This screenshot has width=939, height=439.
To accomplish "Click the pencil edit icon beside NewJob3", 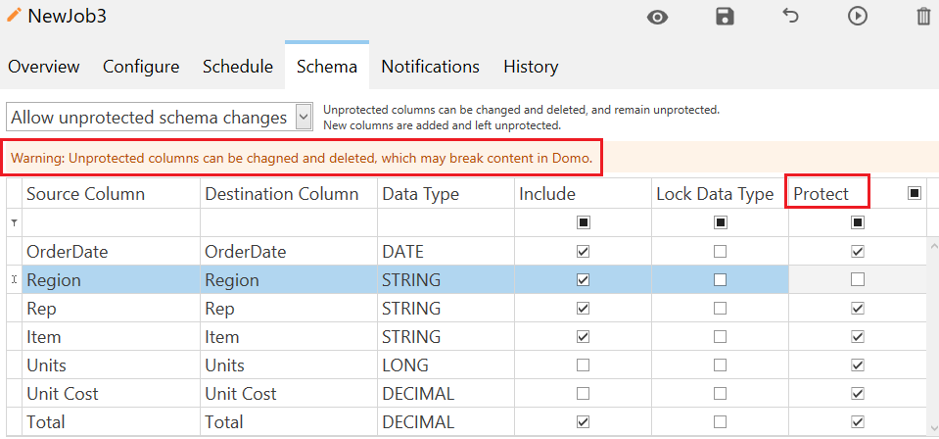I will [14, 16].
